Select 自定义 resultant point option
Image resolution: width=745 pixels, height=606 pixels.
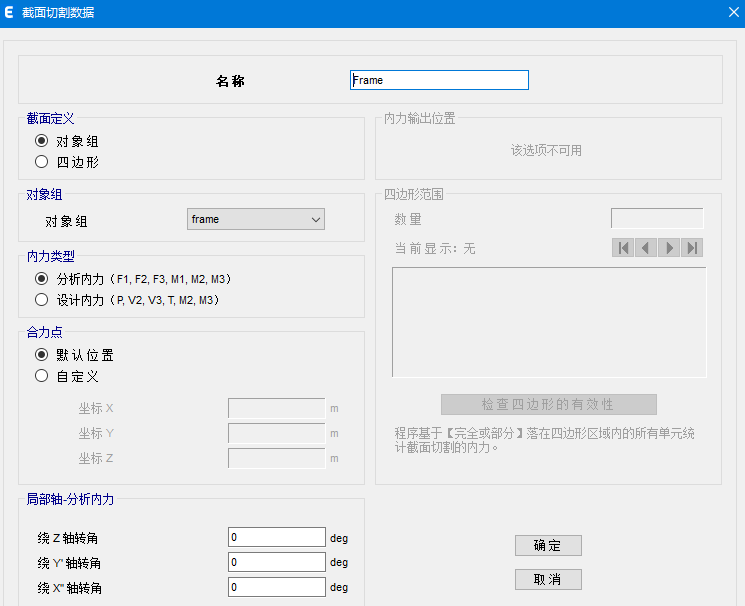[x=42, y=376]
